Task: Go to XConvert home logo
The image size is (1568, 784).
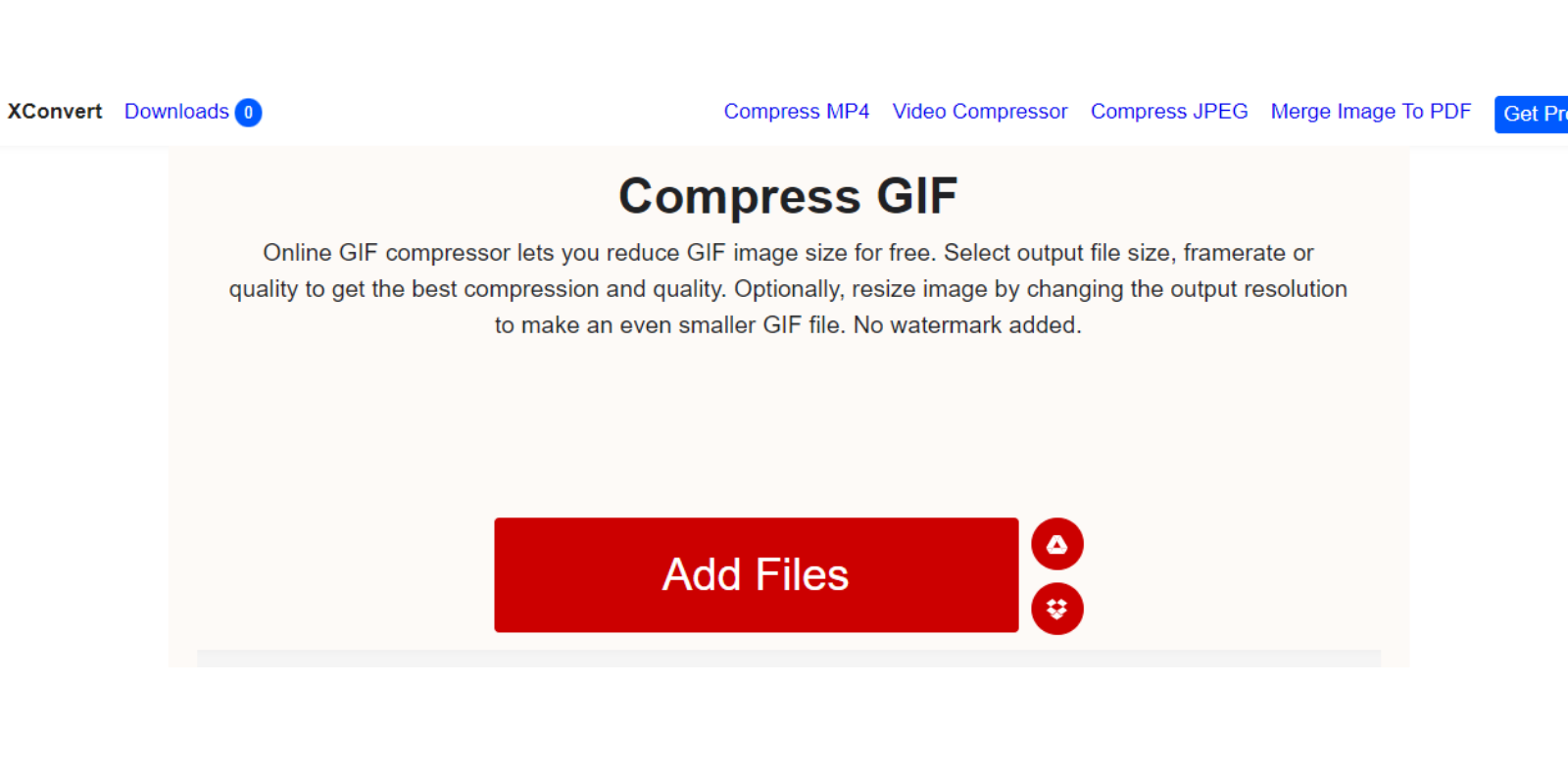Action: [x=55, y=112]
